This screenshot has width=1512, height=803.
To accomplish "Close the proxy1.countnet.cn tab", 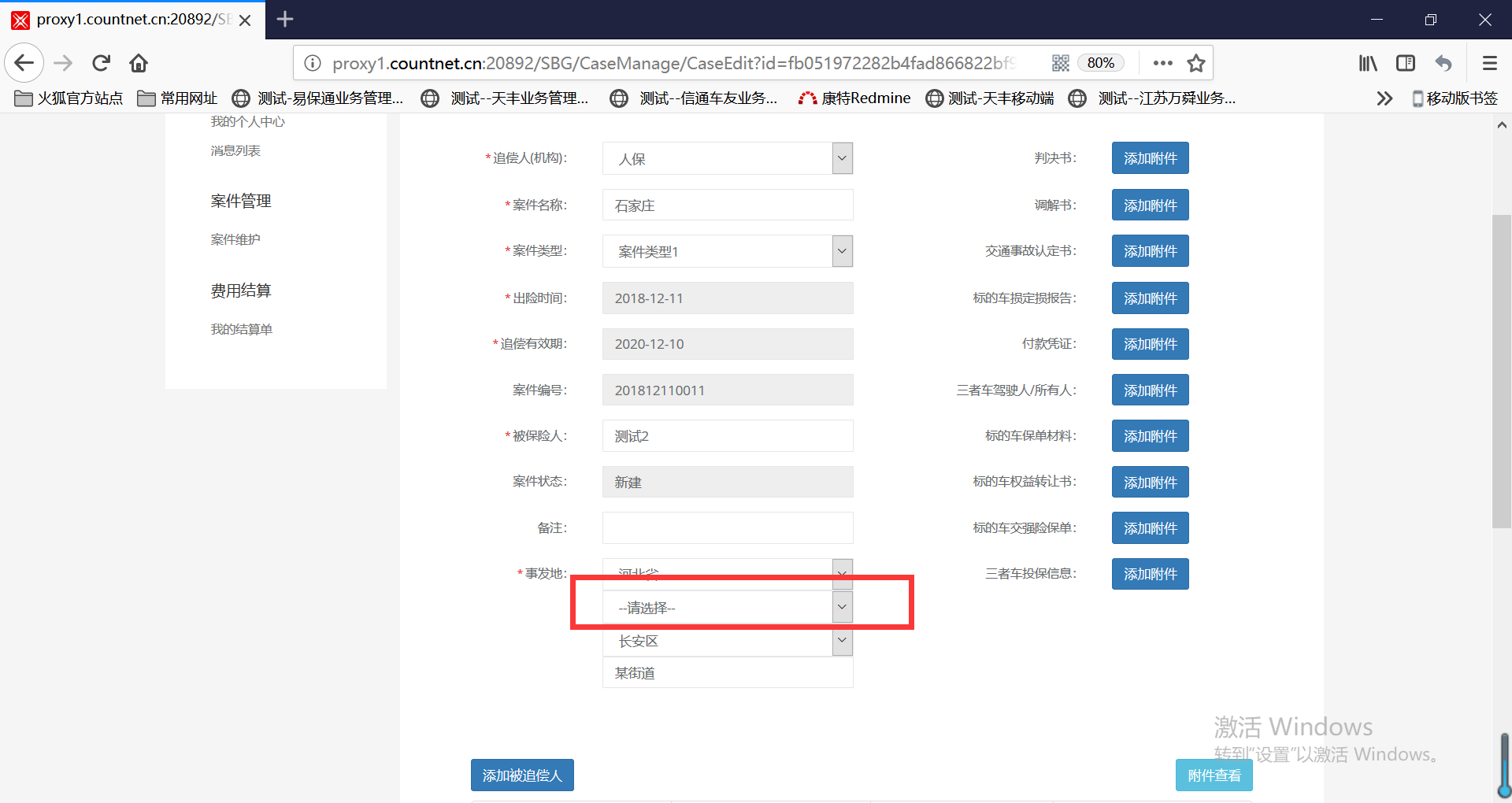I will [x=245, y=20].
